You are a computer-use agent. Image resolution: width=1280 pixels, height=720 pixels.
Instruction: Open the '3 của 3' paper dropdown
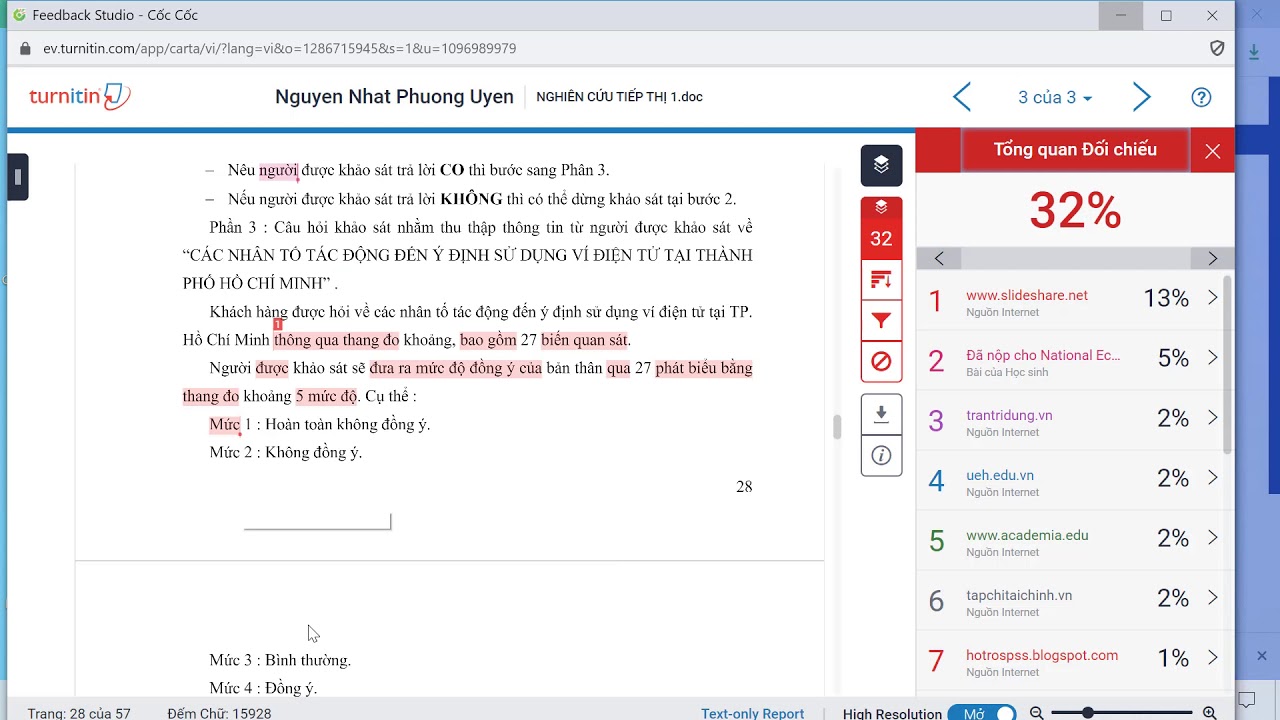pos(1055,98)
